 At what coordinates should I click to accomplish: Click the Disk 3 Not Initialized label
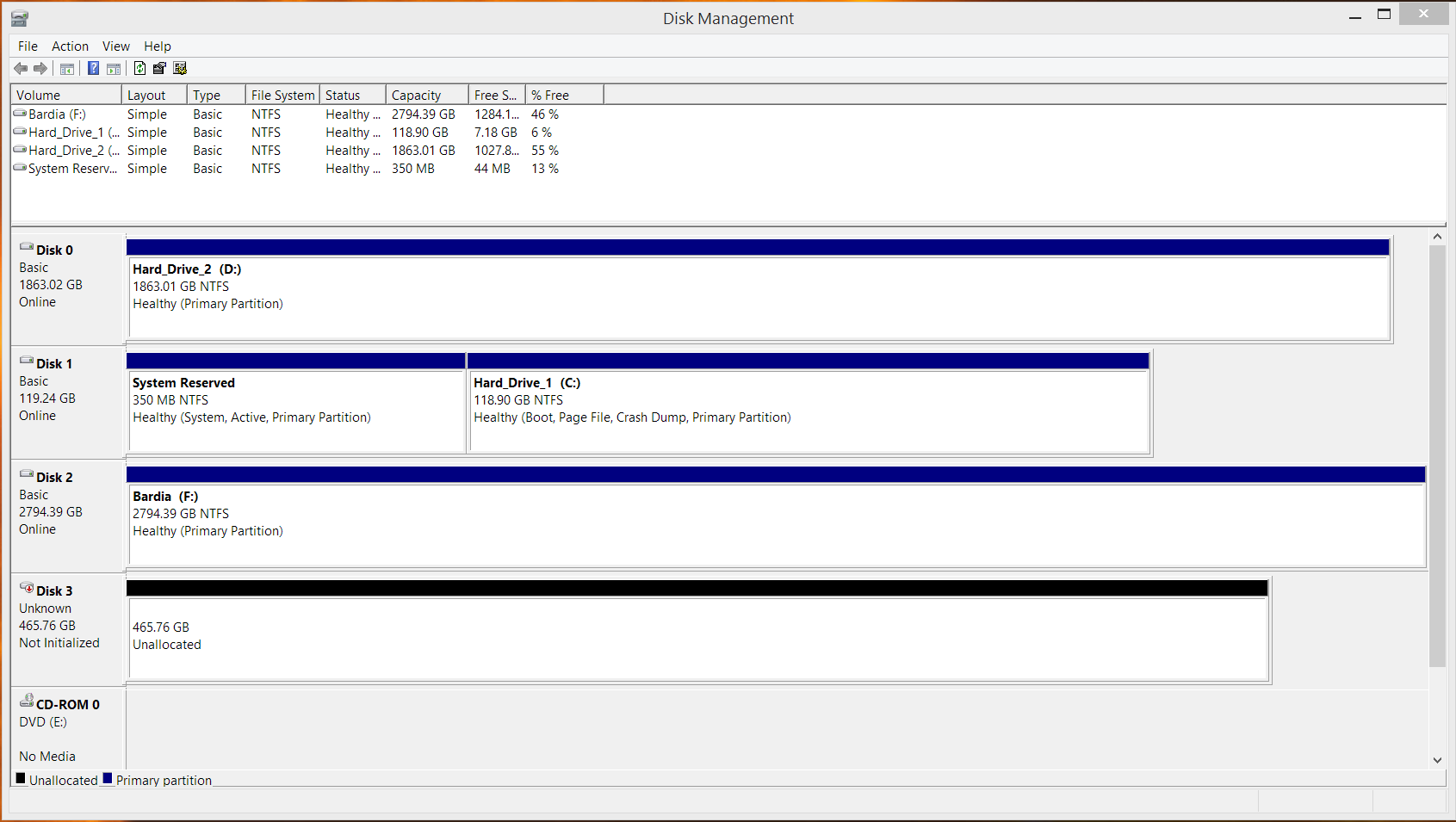coord(59,643)
